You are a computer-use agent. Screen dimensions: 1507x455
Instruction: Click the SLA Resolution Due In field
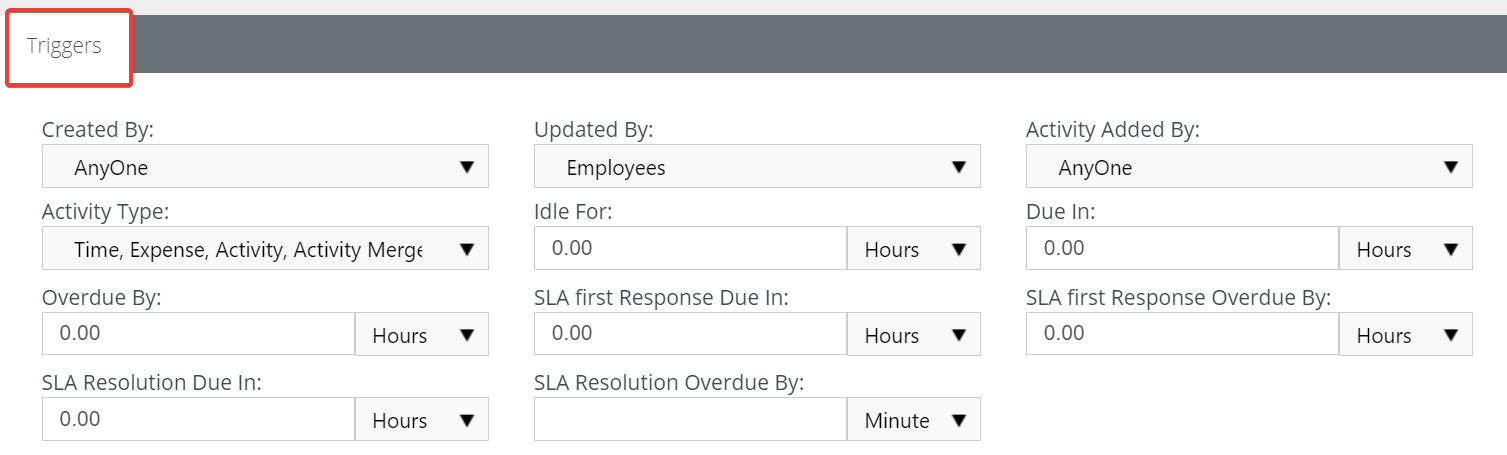coord(198,419)
